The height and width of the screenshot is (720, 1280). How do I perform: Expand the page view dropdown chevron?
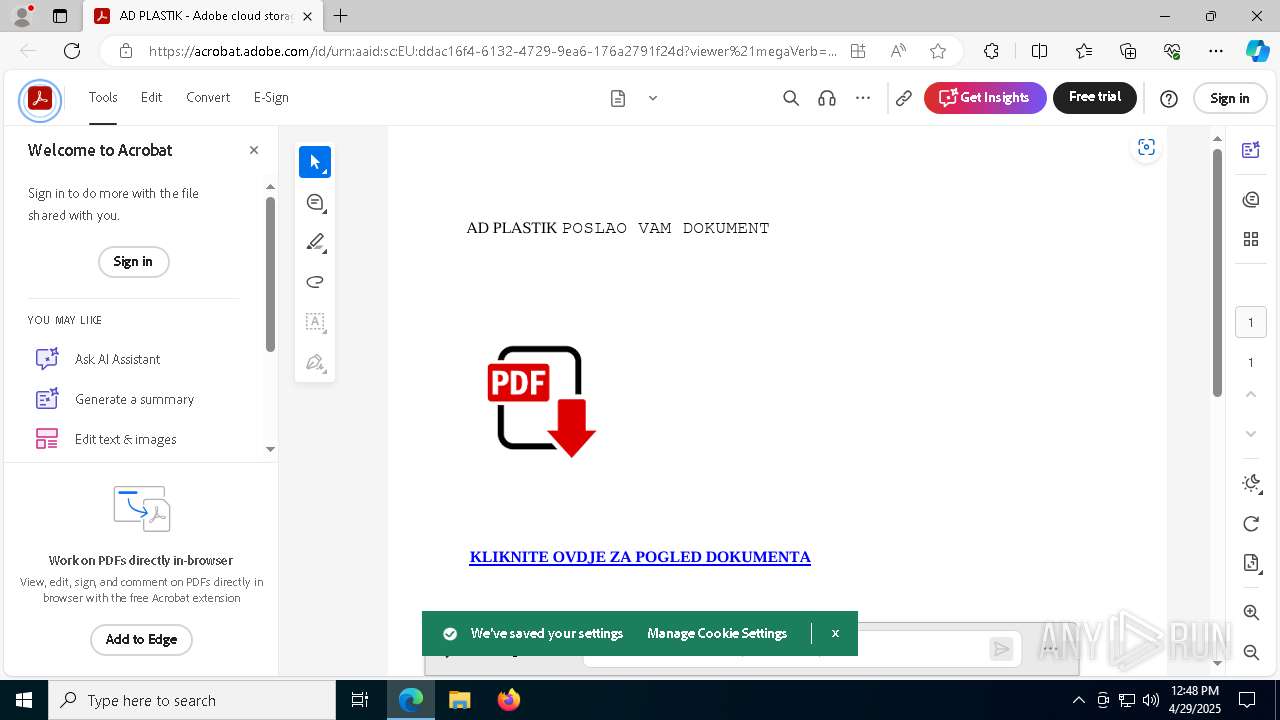pos(653,98)
